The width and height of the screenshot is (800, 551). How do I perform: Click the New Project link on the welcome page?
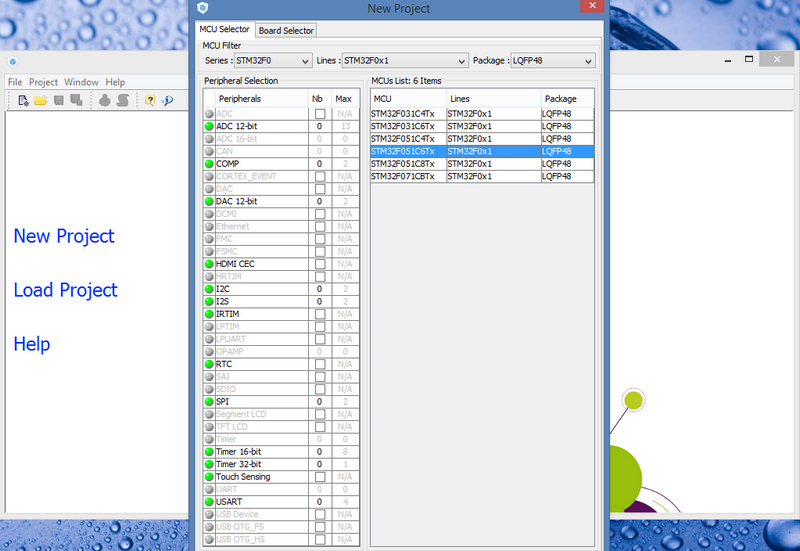click(64, 236)
